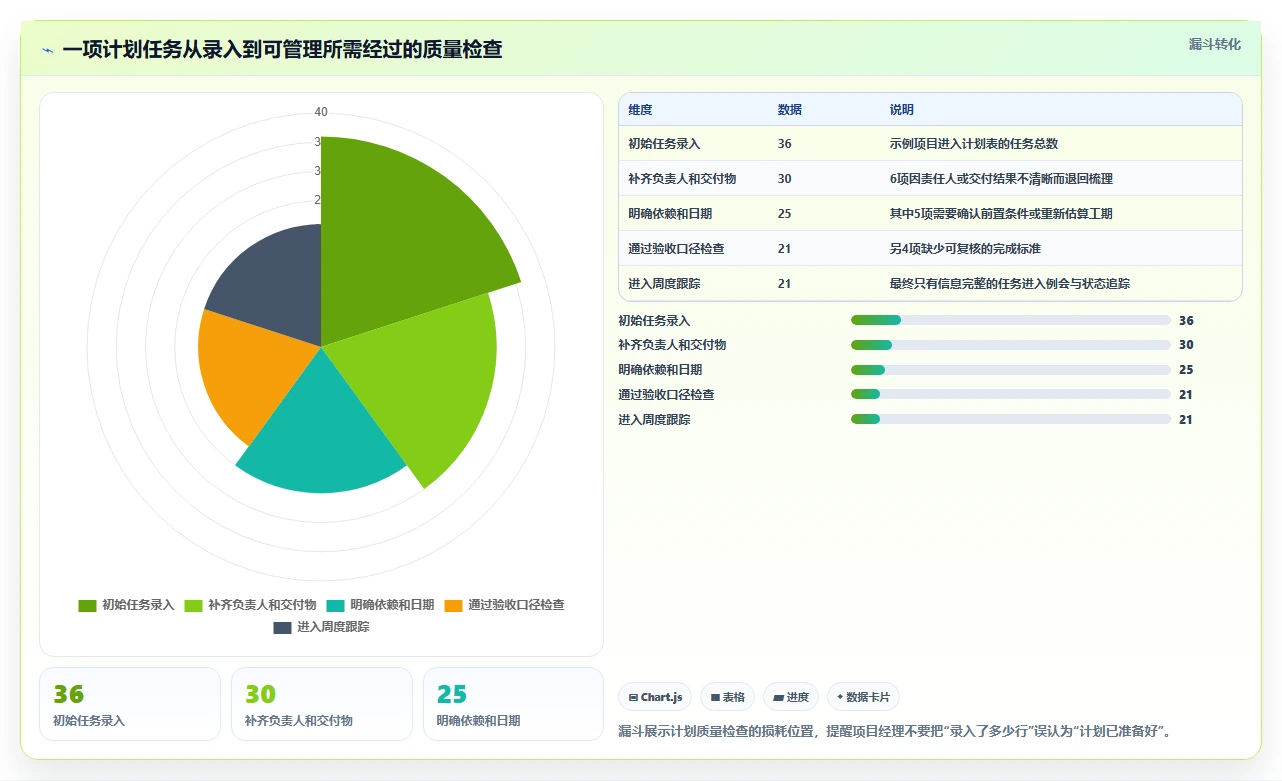Click the description 其中5项需要确认前置条件或重新估算工期
This screenshot has height=781, width=1282.
click(1001, 214)
